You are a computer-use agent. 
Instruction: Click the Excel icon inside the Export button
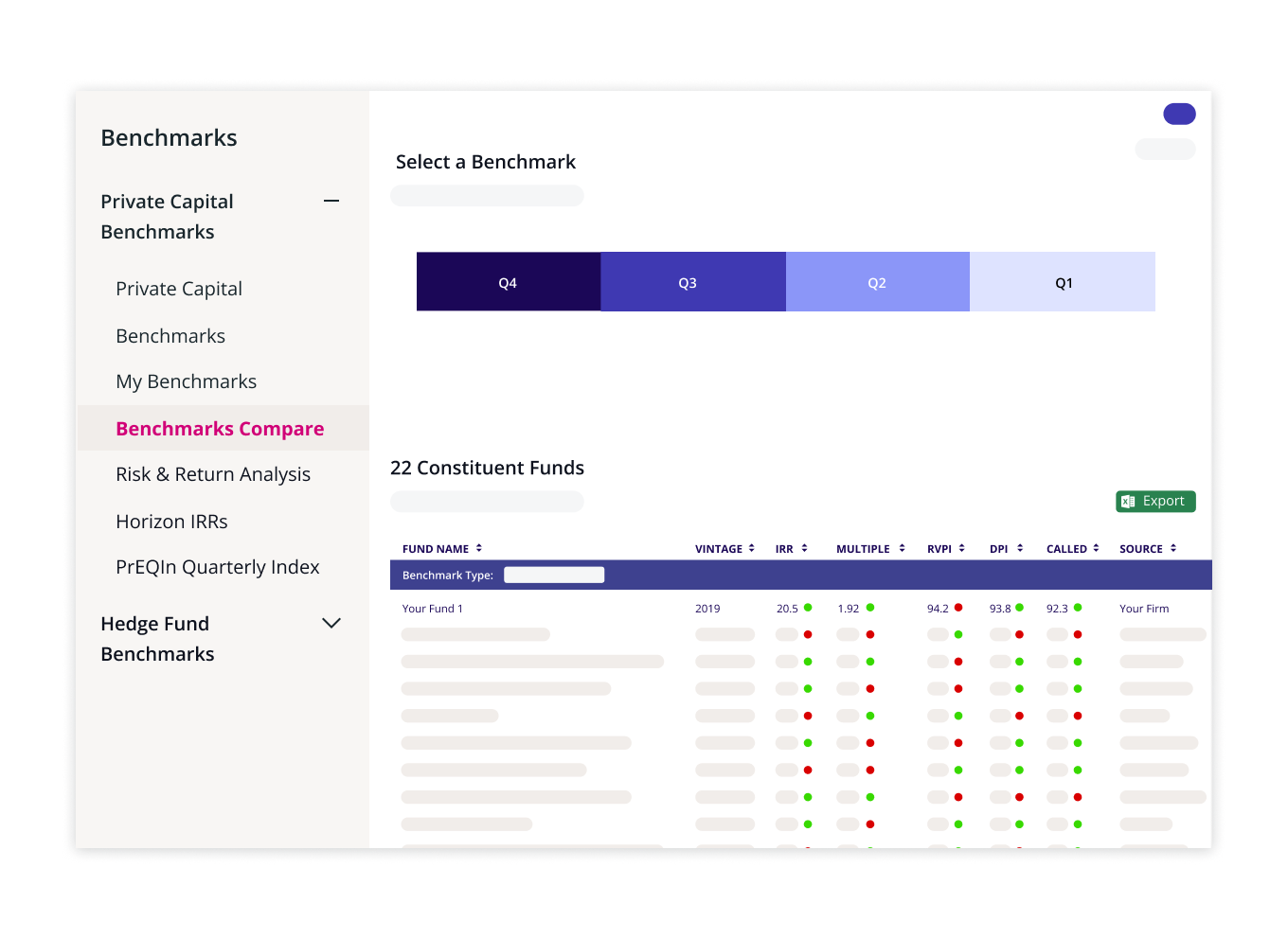1129,501
